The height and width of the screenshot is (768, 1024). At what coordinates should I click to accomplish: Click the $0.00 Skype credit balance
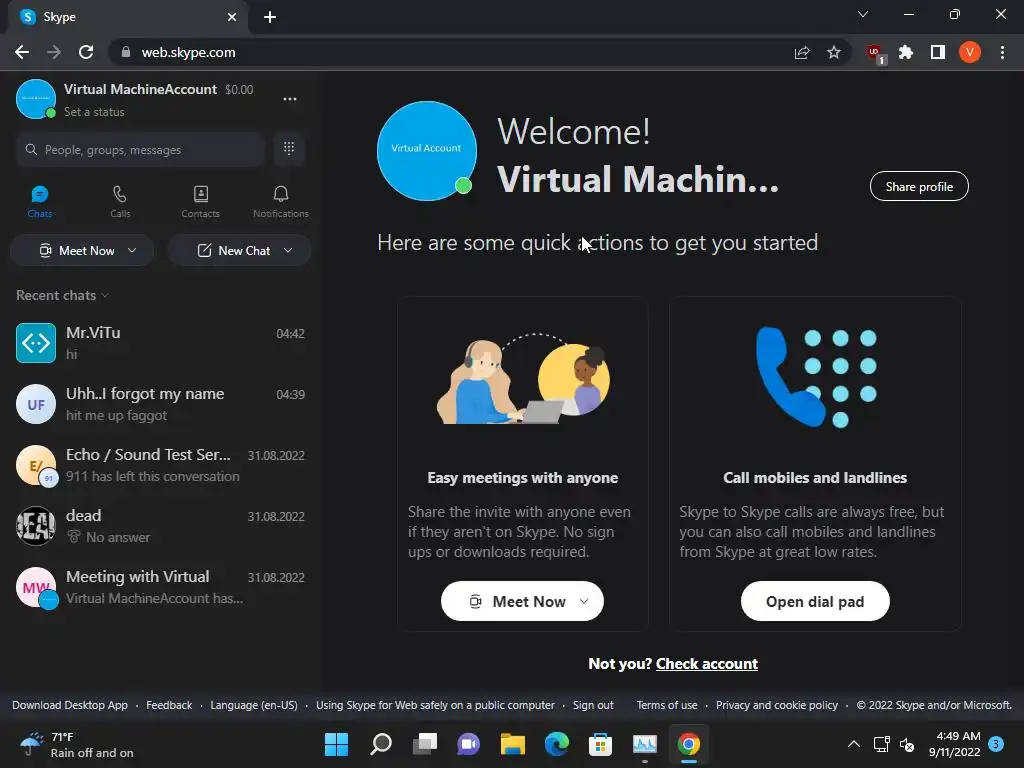click(x=239, y=89)
